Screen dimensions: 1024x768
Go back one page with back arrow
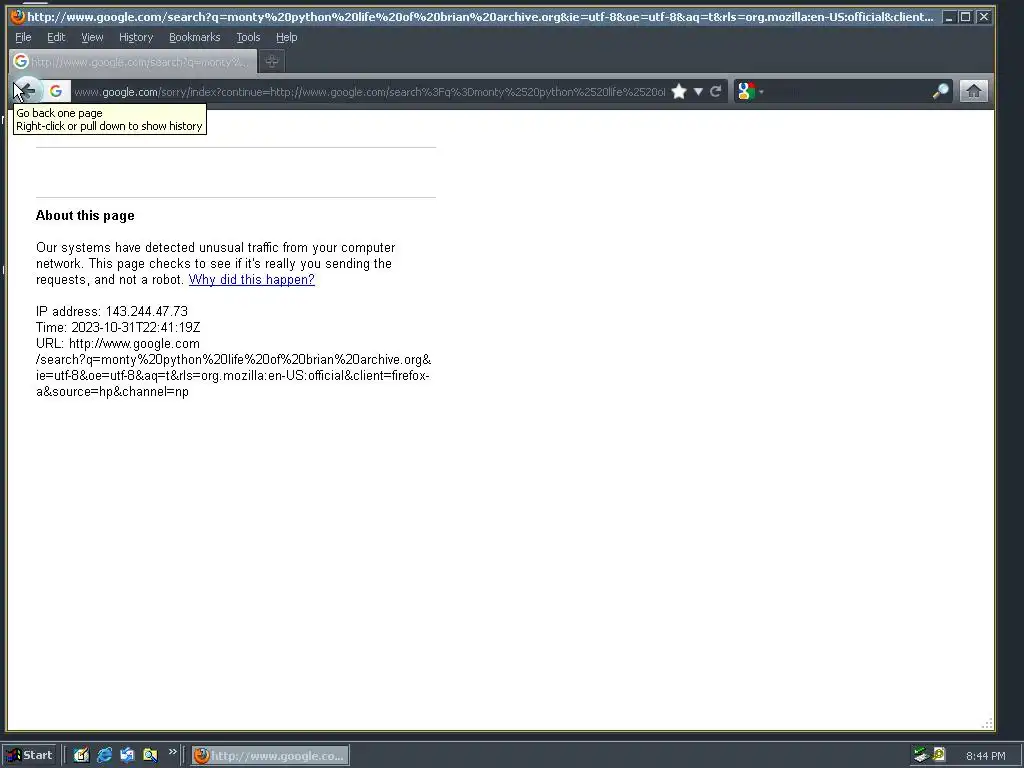[27, 91]
